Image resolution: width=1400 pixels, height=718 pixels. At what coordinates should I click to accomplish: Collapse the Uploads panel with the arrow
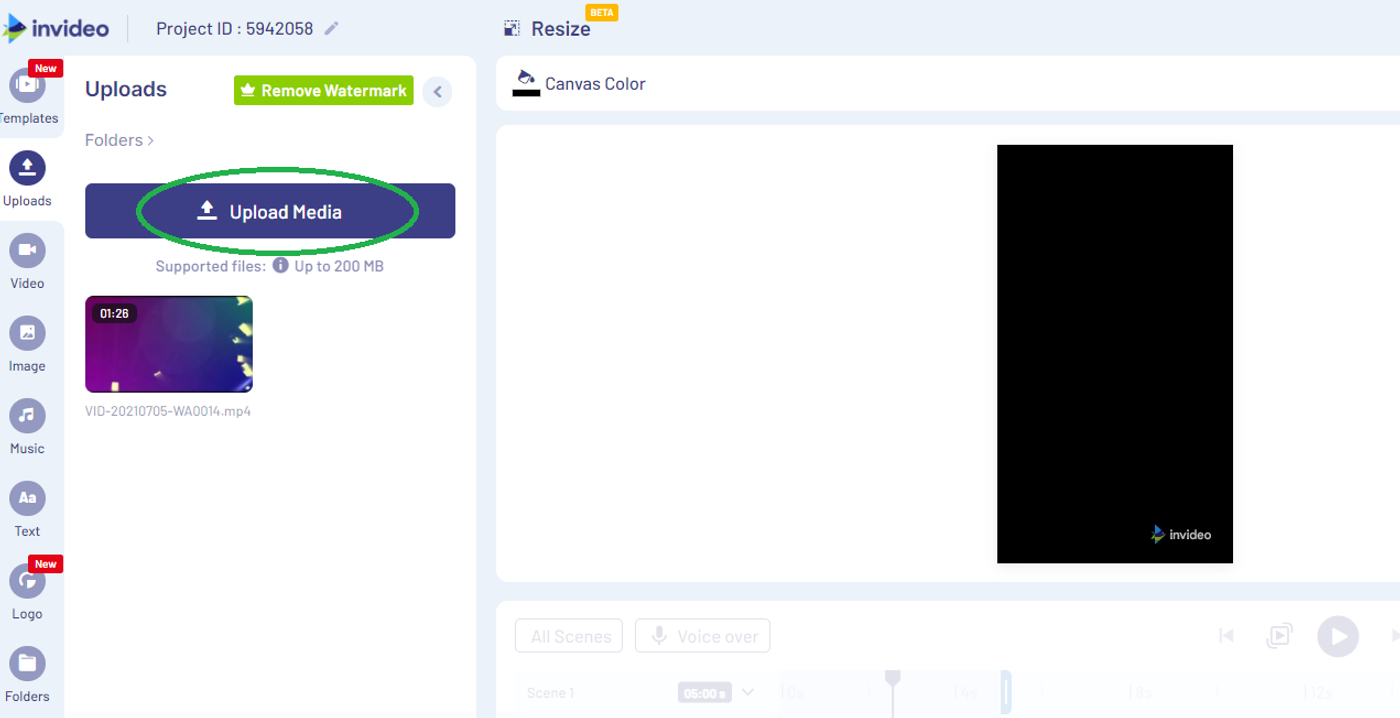pos(437,91)
